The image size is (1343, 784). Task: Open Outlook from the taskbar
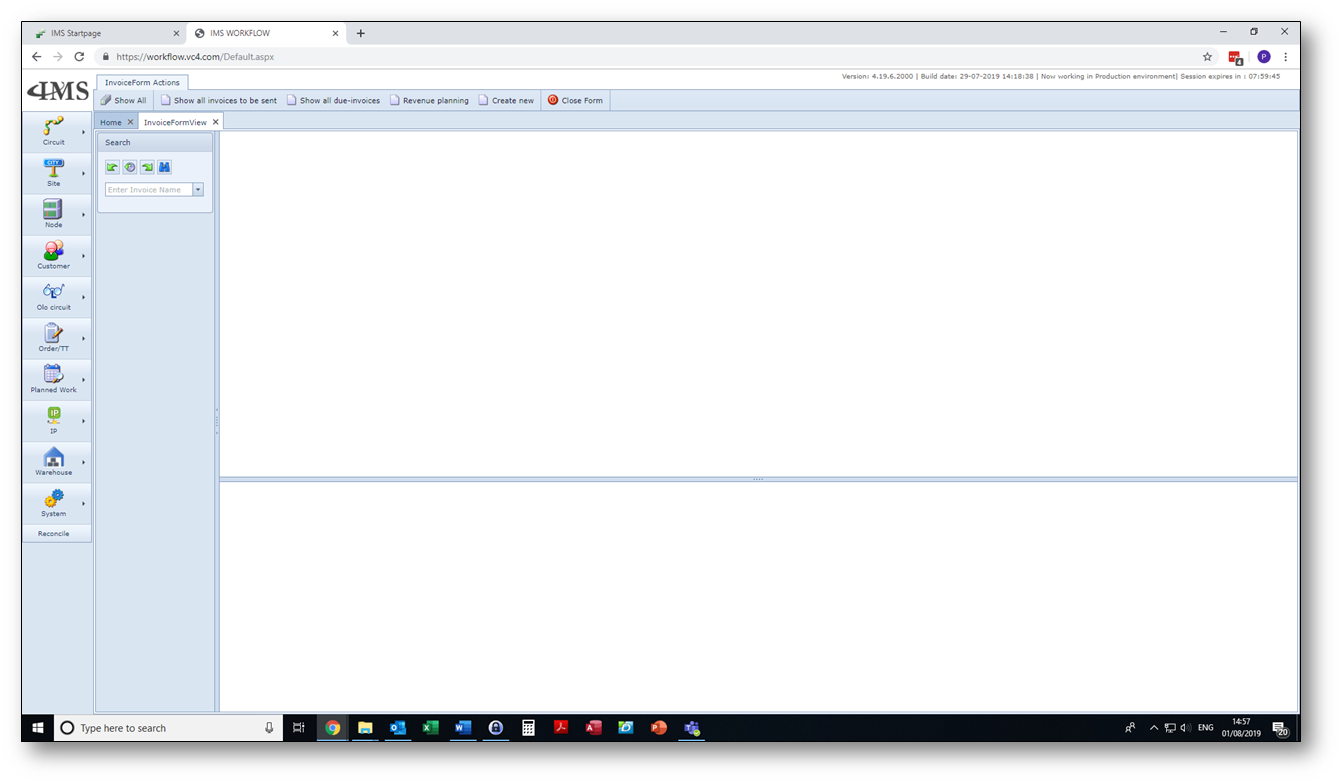tap(398, 728)
